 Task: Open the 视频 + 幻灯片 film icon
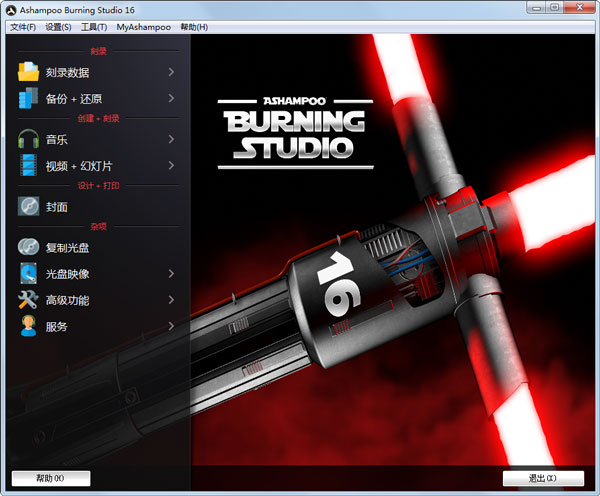(x=28, y=166)
